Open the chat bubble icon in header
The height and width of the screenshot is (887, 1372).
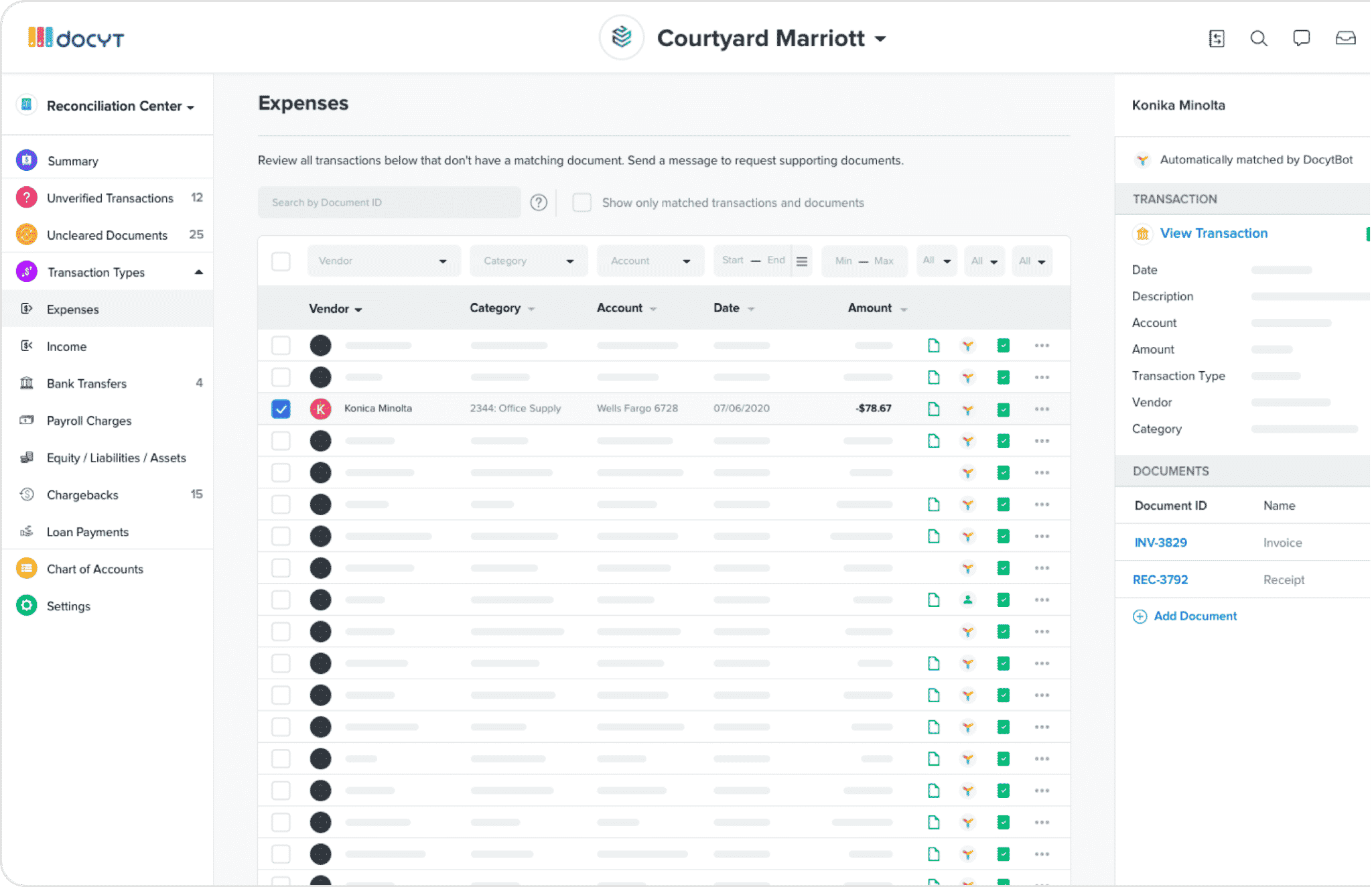pyautogui.click(x=1301, y=38)
